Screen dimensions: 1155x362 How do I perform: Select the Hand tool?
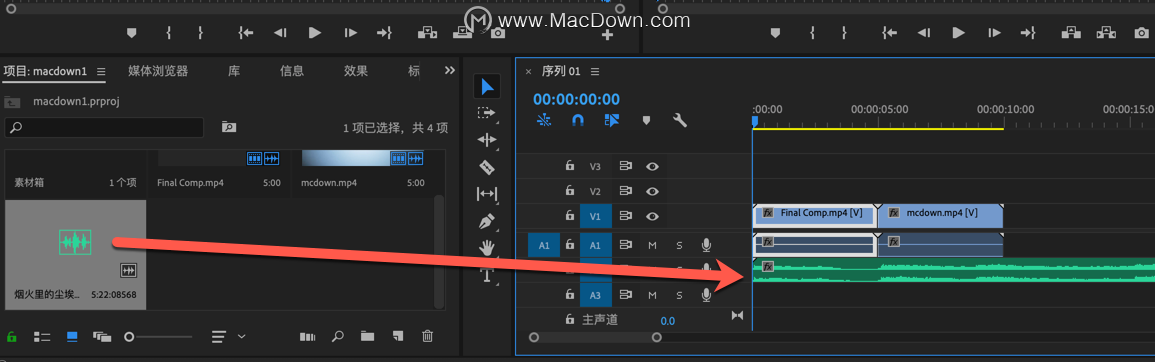click(487, 247)
